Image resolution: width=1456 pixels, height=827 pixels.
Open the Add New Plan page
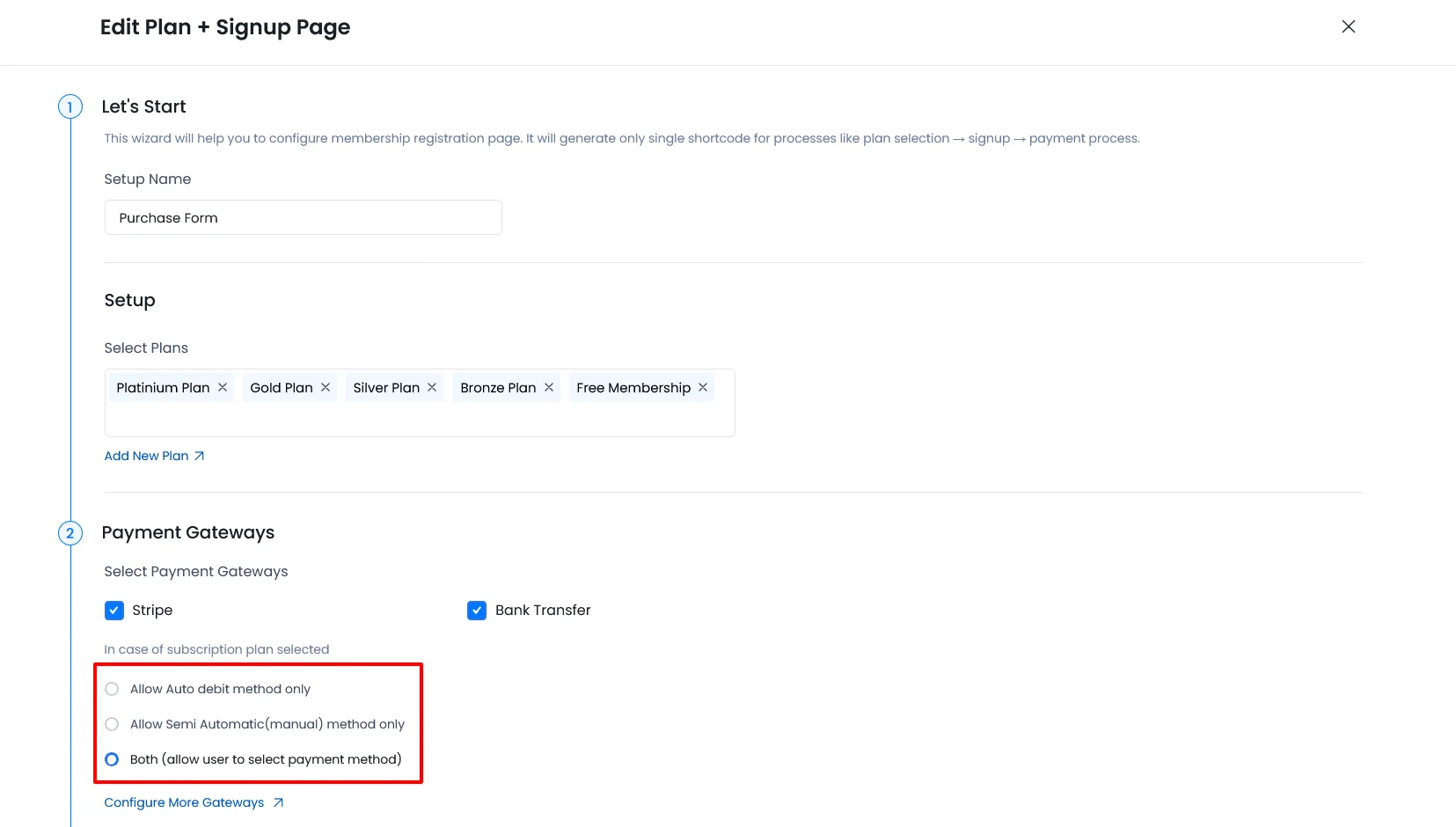point(146,456)
